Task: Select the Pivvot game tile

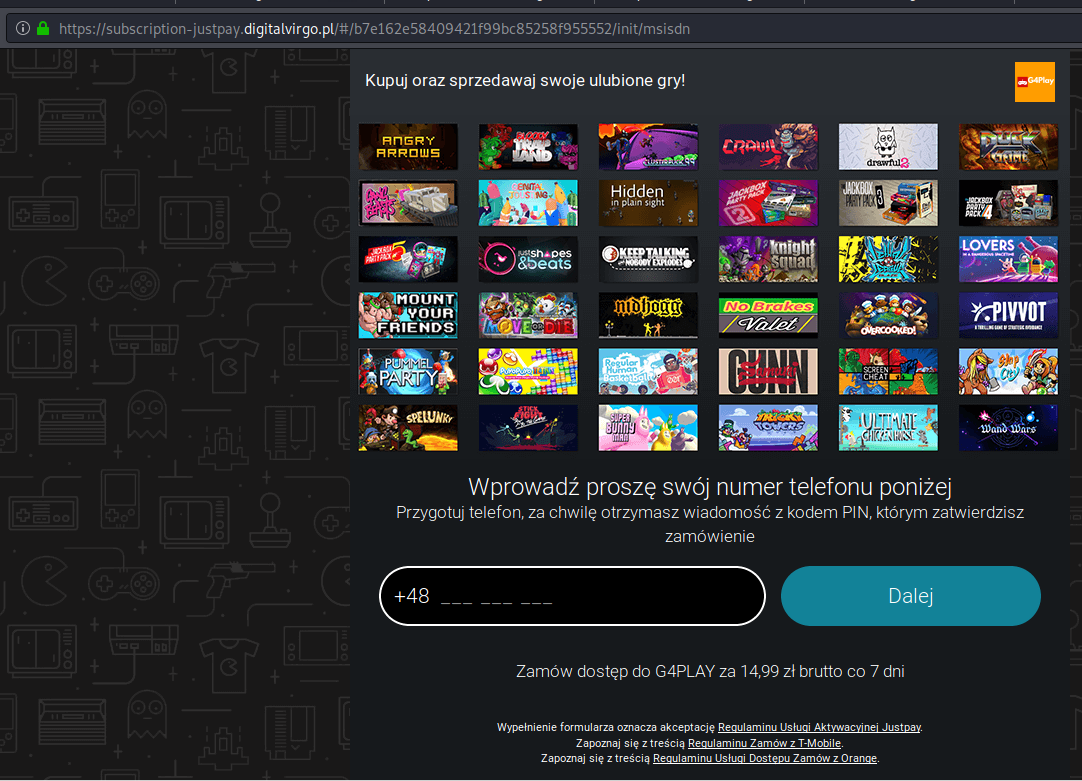Action: point(1008,315)
